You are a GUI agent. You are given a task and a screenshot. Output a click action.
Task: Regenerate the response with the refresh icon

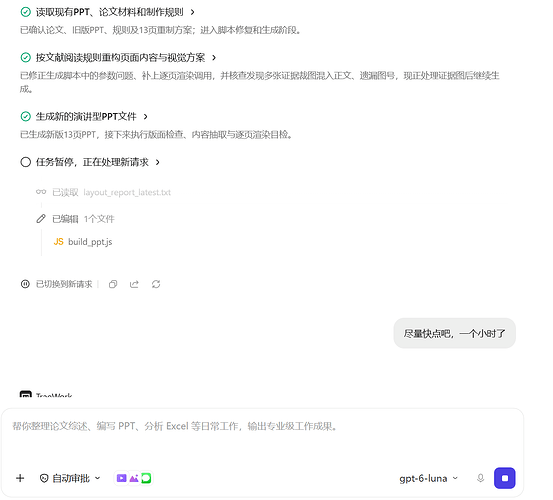pos(156,284)
